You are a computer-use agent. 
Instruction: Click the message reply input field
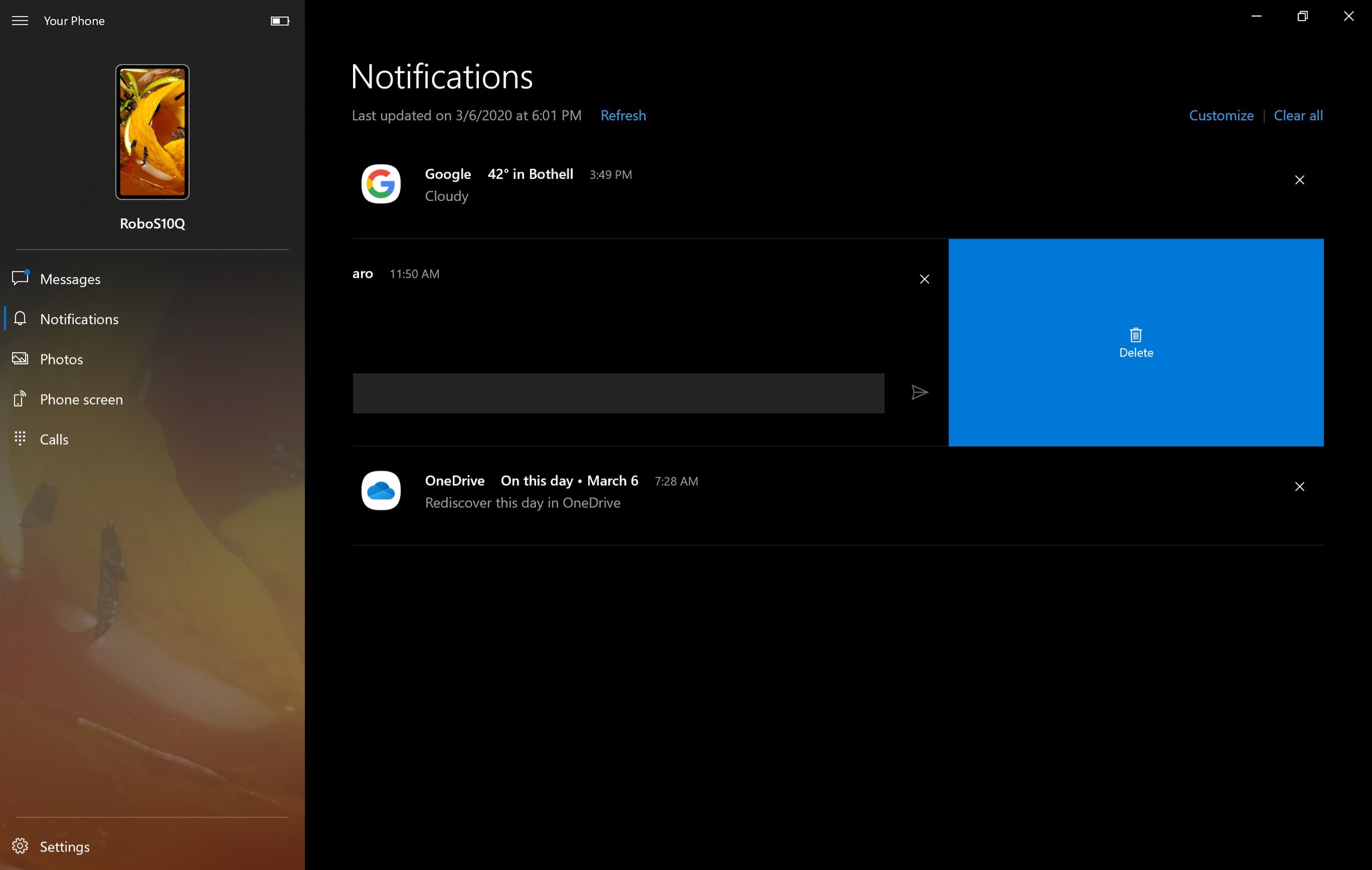click(x=618, y=391)
